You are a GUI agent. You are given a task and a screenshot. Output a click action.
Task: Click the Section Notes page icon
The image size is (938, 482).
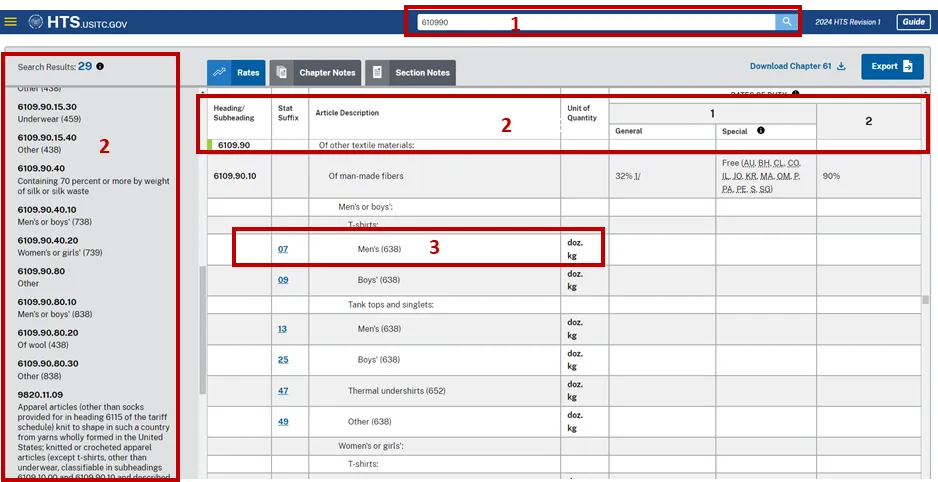point(377,72)
